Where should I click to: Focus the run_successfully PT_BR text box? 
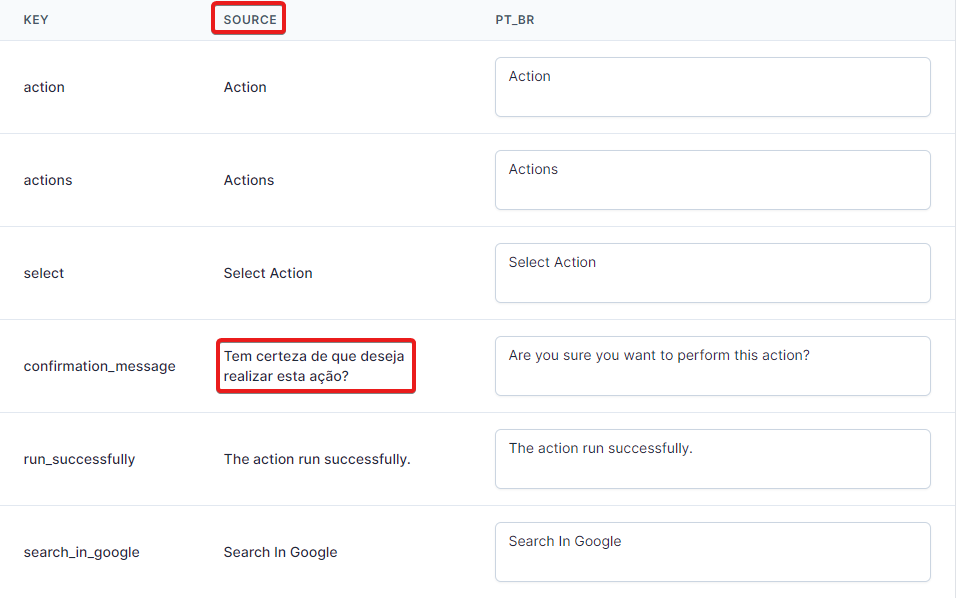[x=712, y=459]
